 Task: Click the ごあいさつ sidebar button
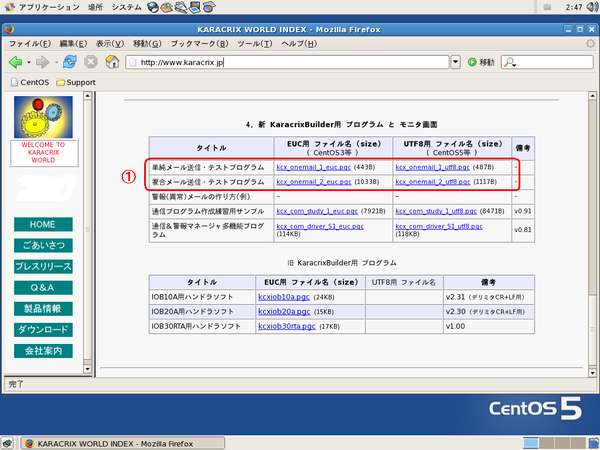(x=43, y=245)
